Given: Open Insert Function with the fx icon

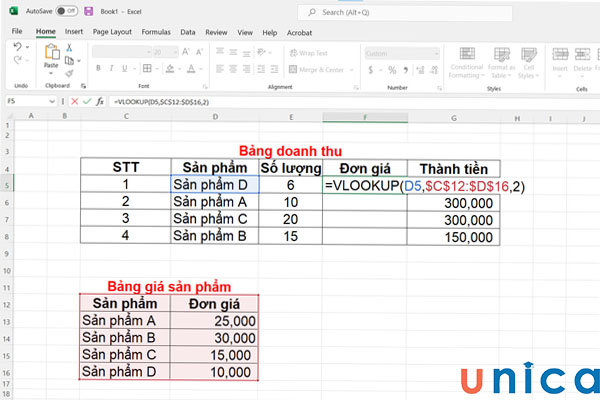Looking at the screenshot, I should click(98, 102).
